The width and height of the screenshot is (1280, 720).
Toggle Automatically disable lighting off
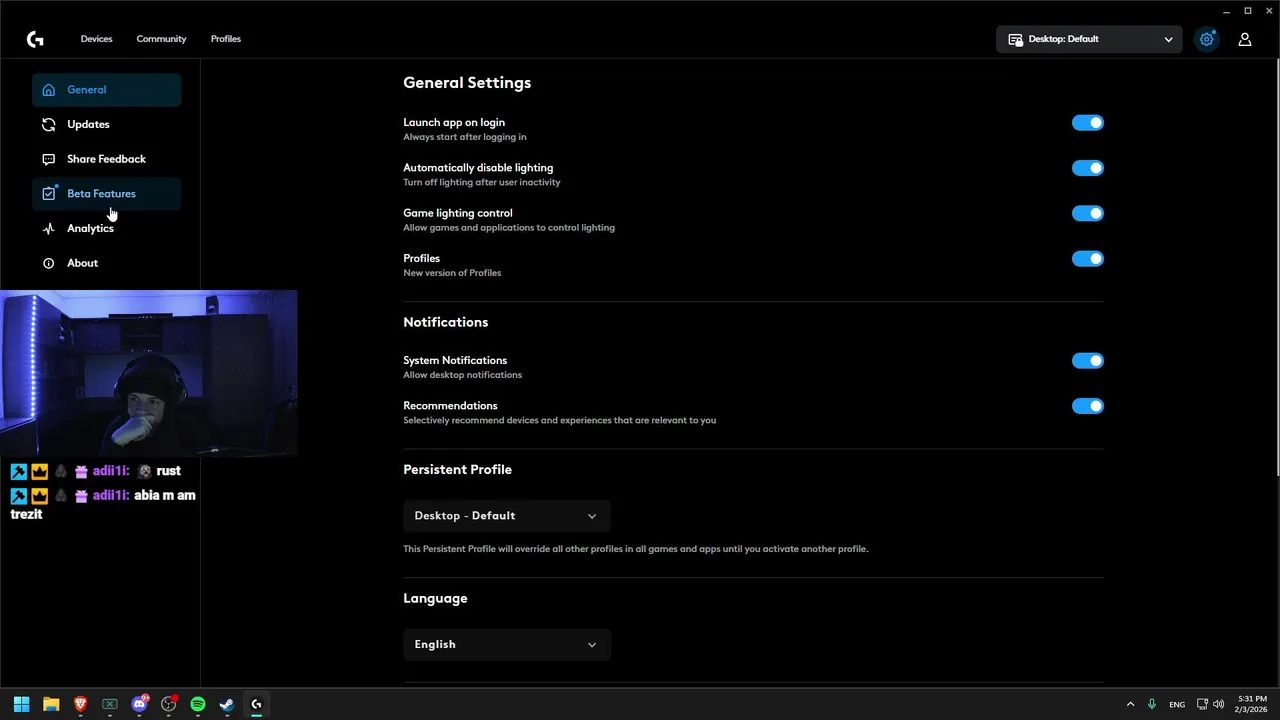tap(1087, 168)
